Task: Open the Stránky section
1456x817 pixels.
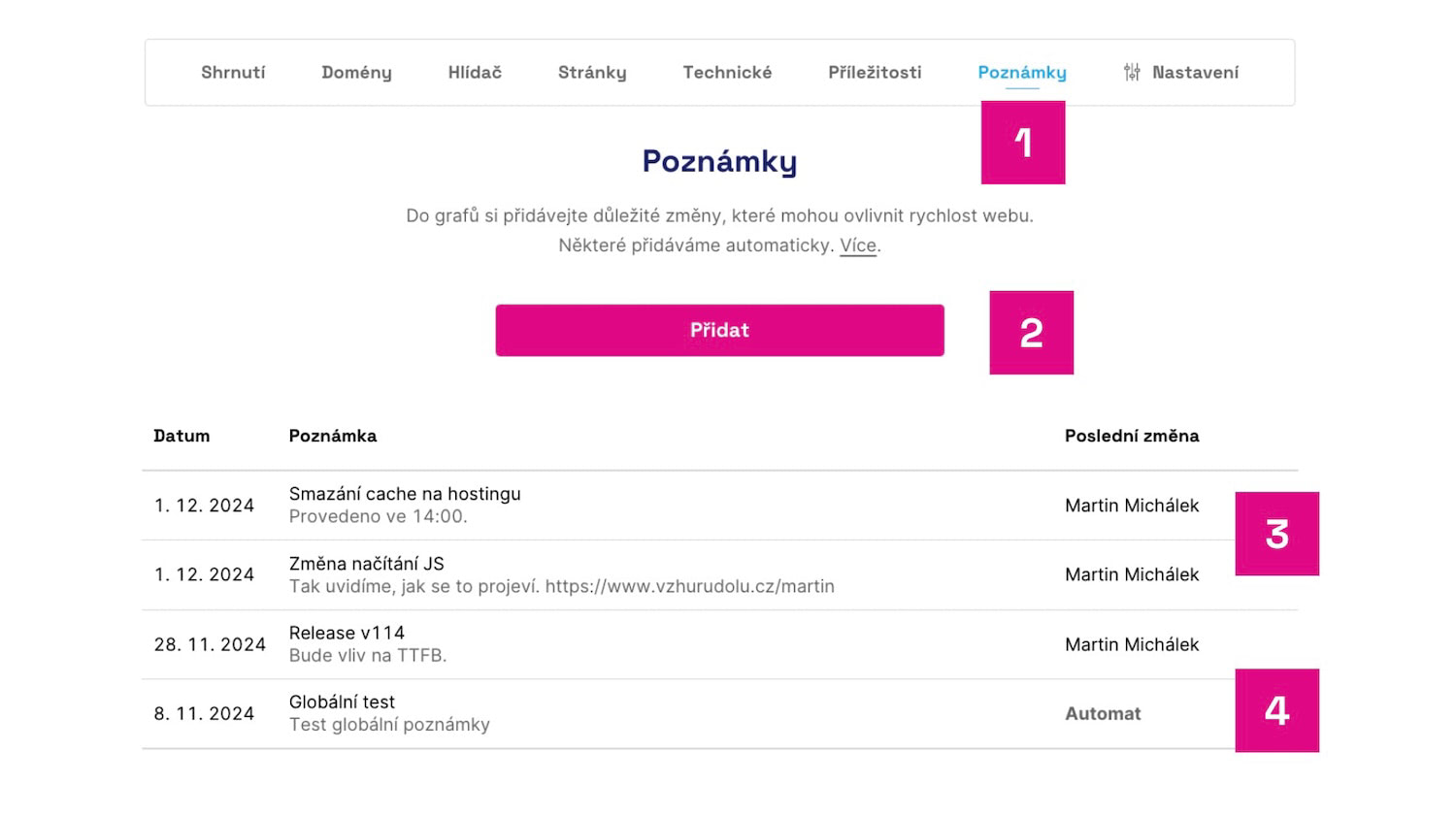Action: point(592,72)
